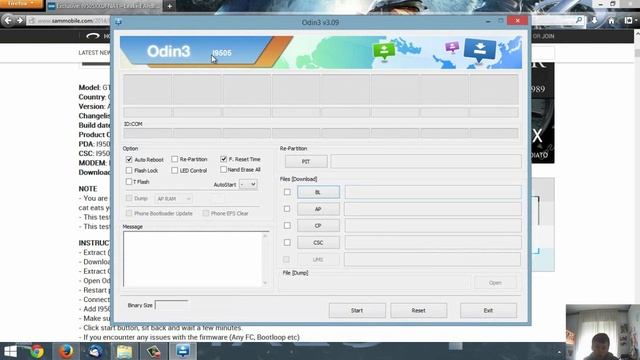Click the CSC file button
Viewport: 640px width, 360px height.
tap(318, 242)
